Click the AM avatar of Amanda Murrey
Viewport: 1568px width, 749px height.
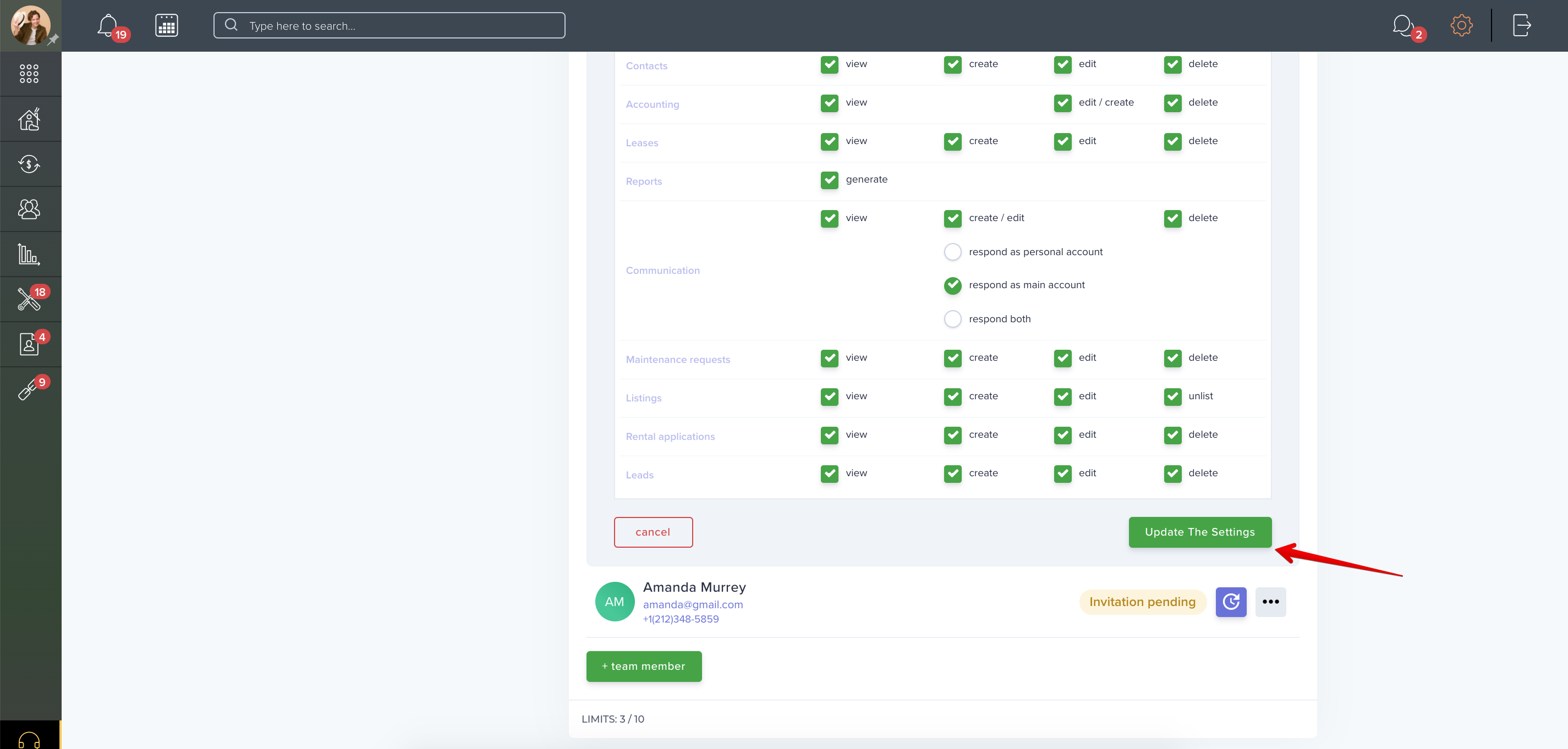[614, 602]
